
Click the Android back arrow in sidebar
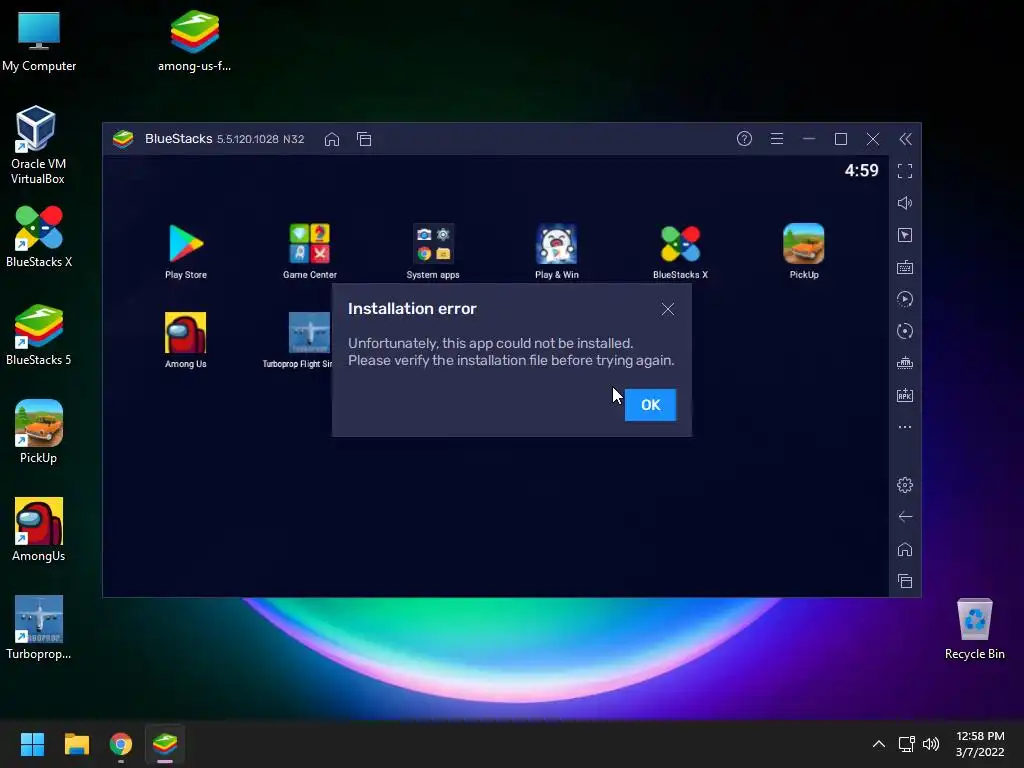(904, 517)
